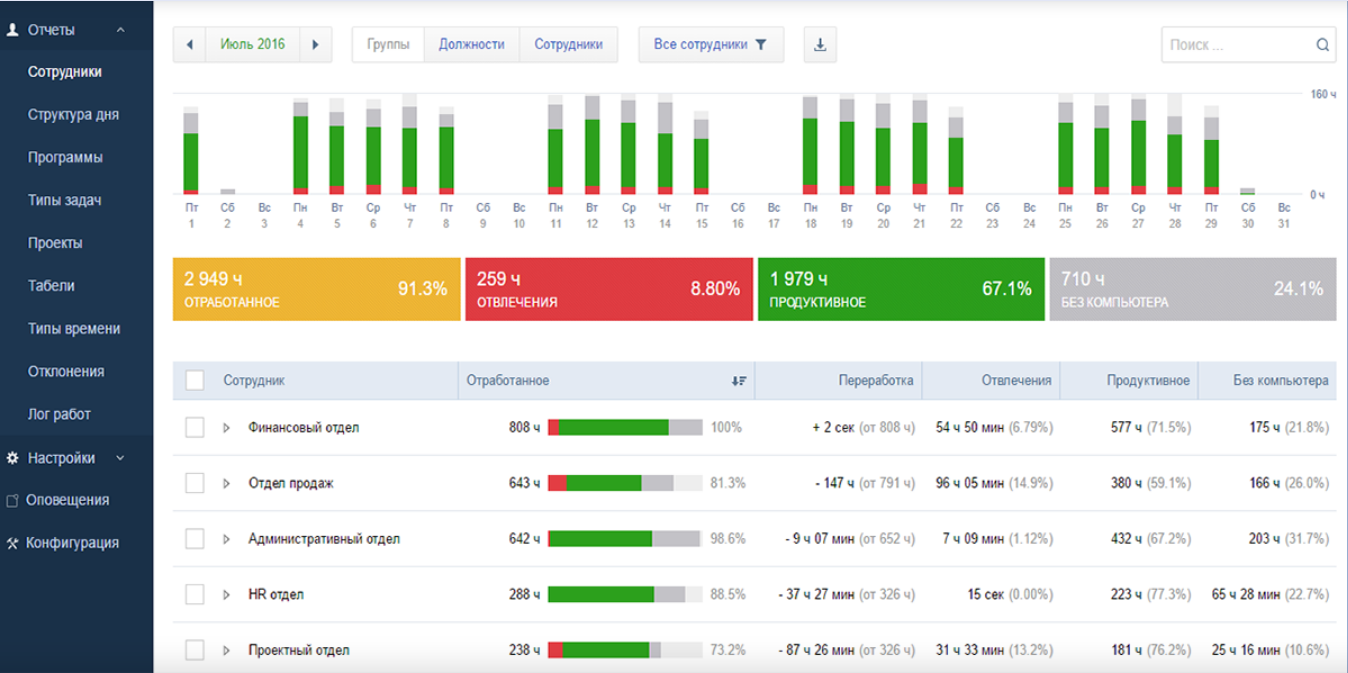Click the Оповещения sidebar icon
The width and height of the screenshot is (1348, 673).
12,501
